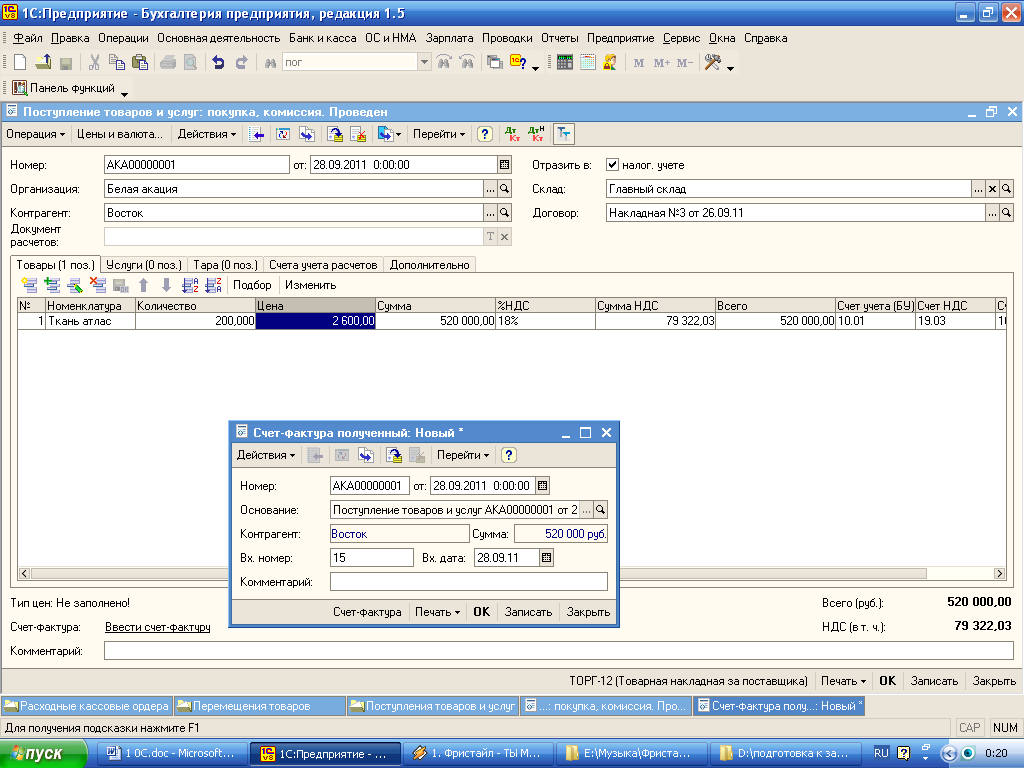Viewport: 1024px width, 768px height.
Task: Open the Зарплата menu
Action: point(449,38)
